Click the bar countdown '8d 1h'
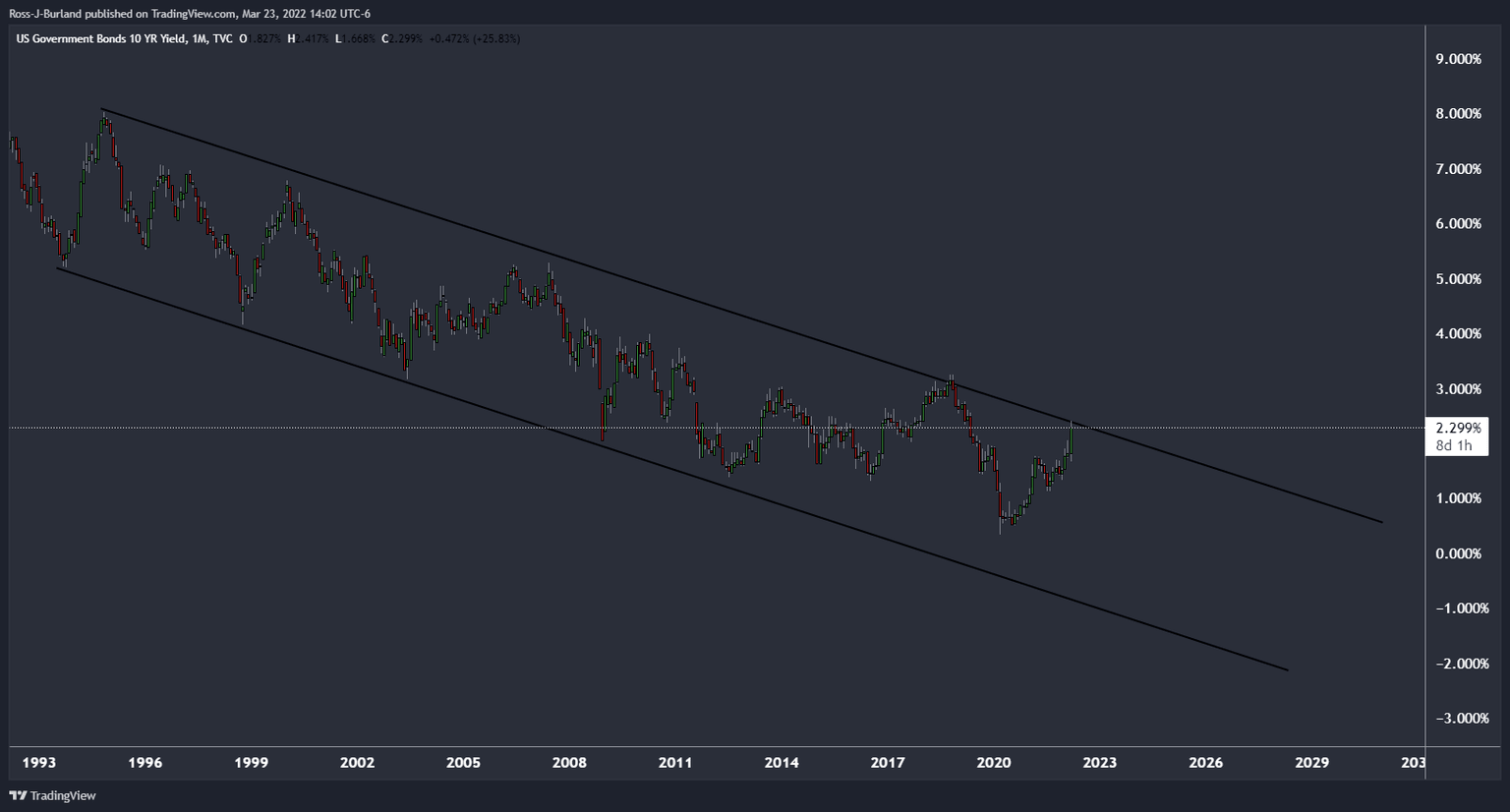 click(1454, 445)
